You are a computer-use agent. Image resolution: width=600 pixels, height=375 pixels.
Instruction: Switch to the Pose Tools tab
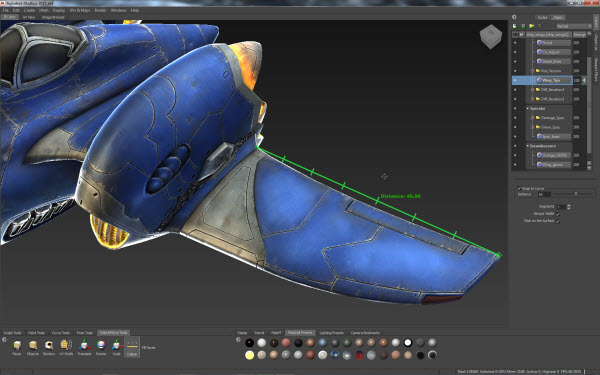click(x=85, y=333)
